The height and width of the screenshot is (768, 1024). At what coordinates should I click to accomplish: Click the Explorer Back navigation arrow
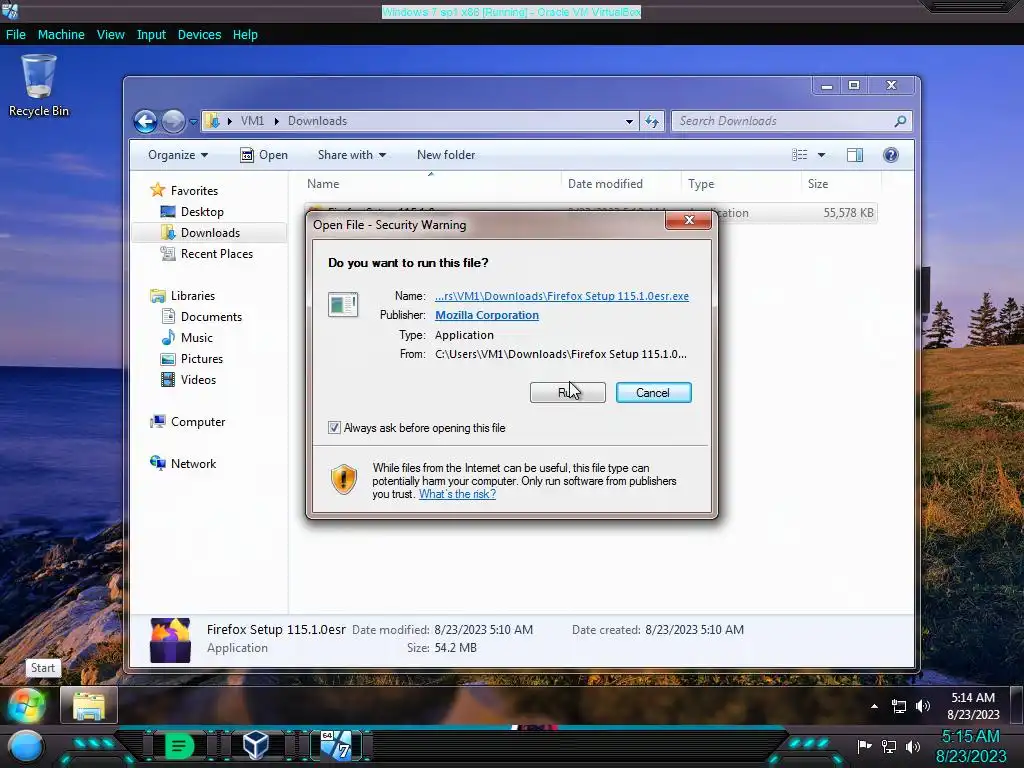point(145,121)
